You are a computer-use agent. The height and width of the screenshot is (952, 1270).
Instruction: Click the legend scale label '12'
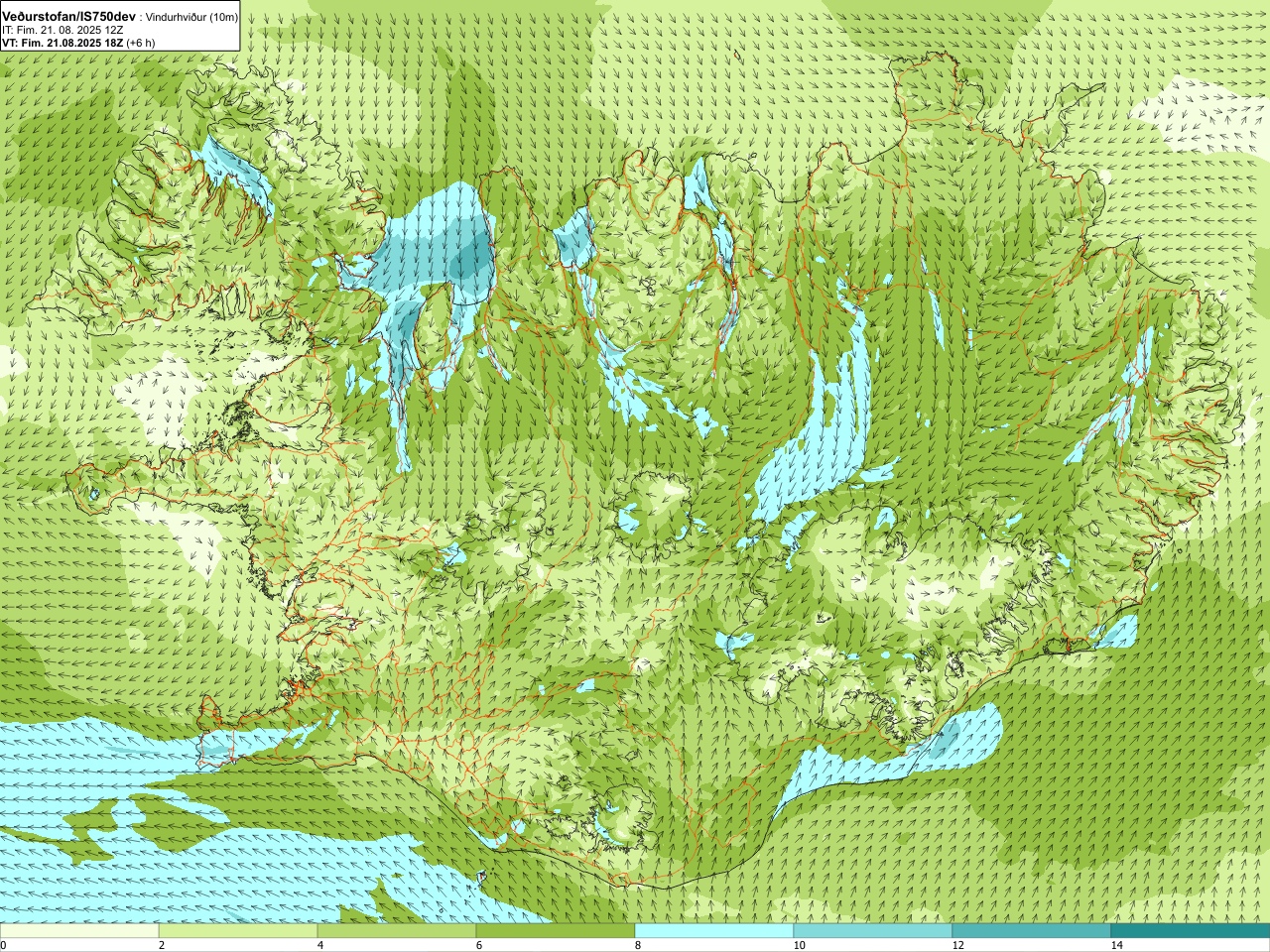click(x=957, y=945)
